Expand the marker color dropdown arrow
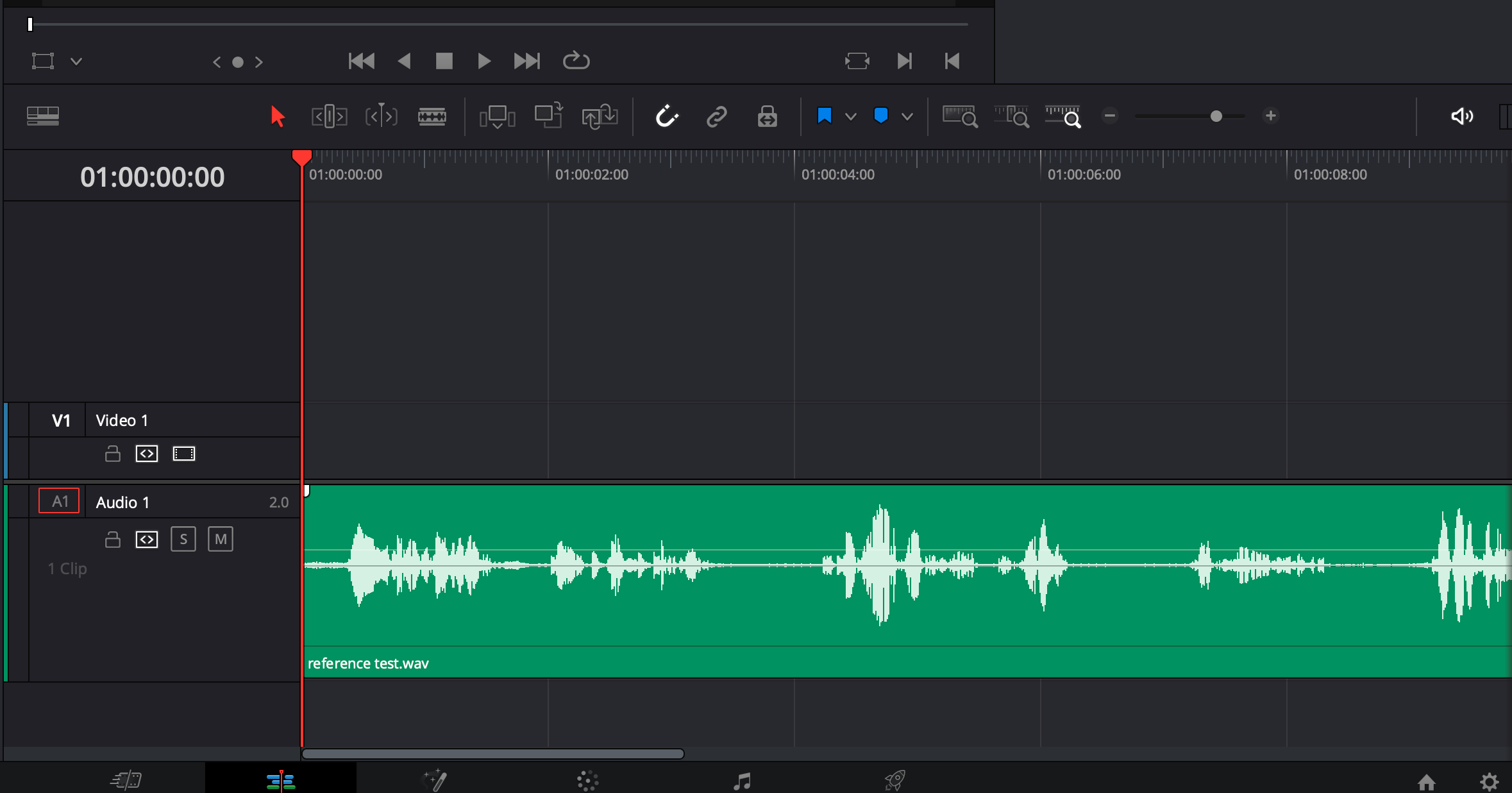1512x793 pixels. [907, 116]
